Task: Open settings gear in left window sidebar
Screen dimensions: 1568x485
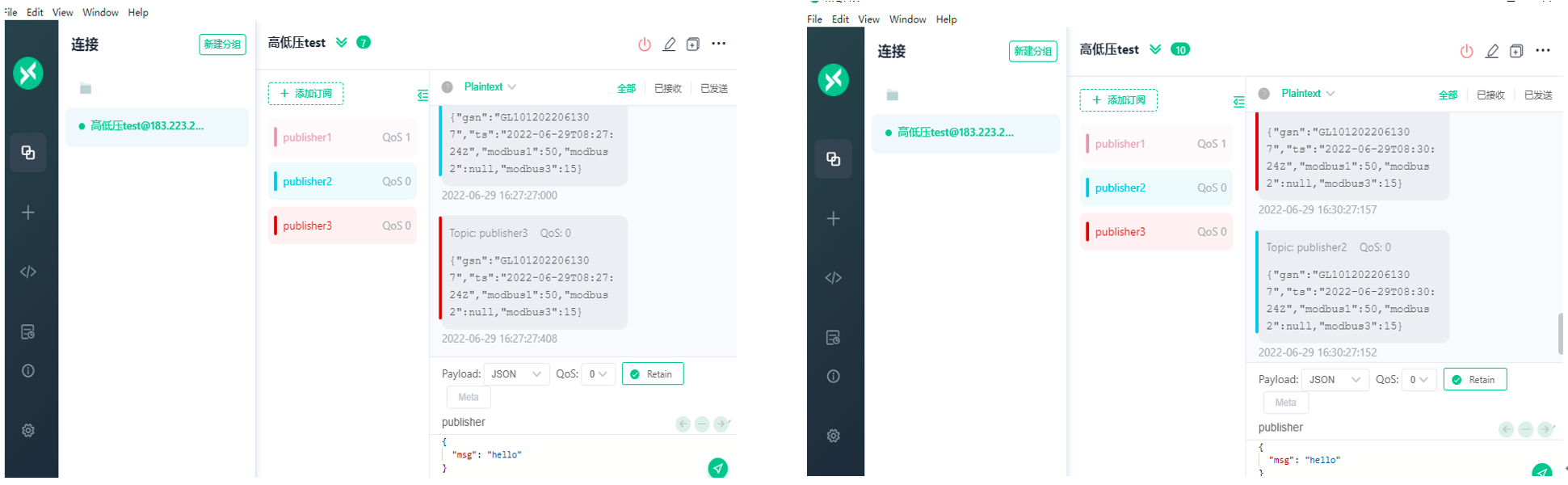Action: point(28,431)
